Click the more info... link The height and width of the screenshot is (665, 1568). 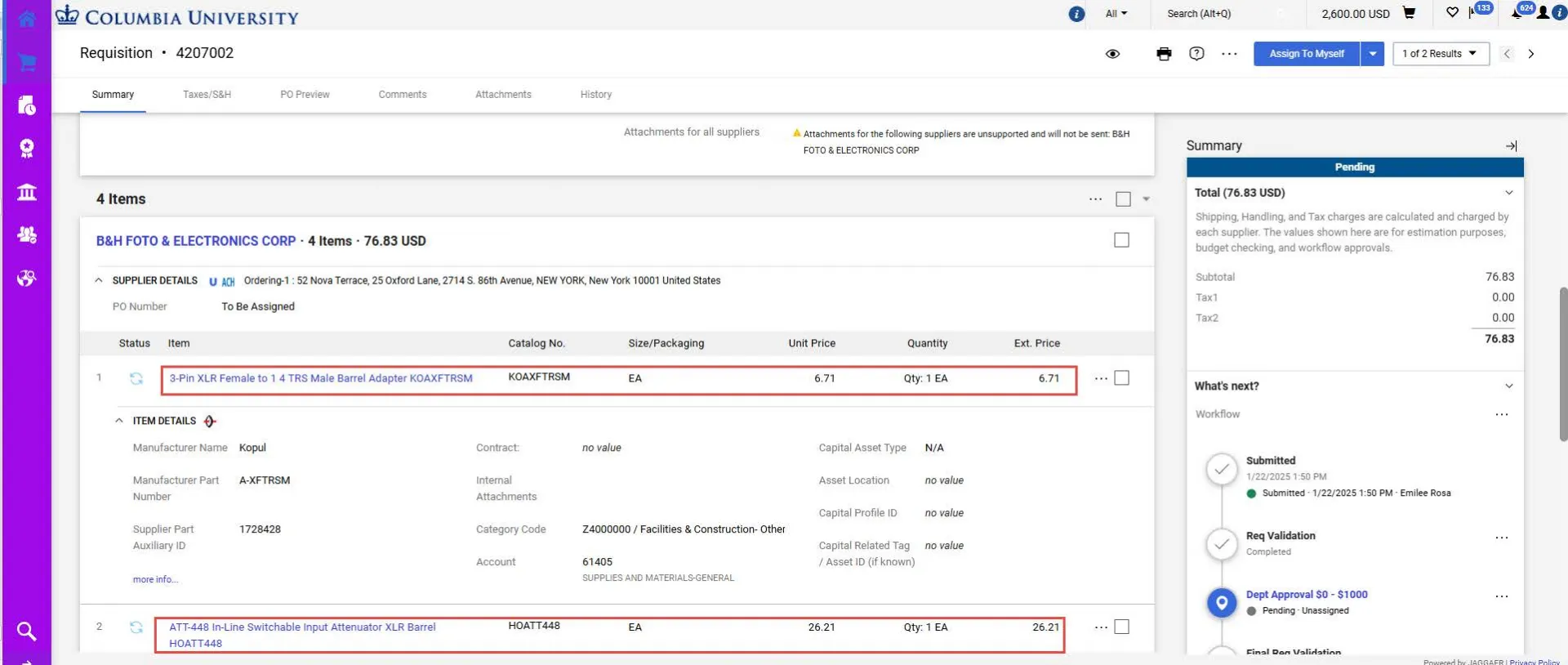[155, 579]
